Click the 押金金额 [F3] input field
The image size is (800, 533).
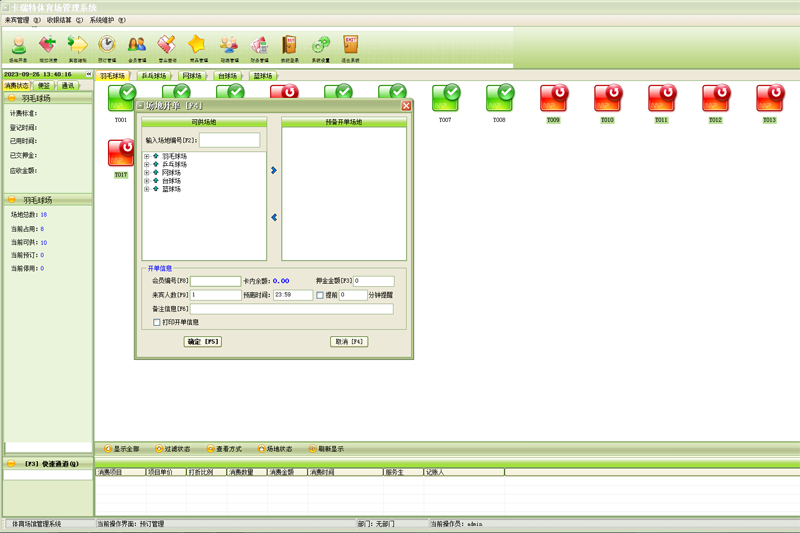(x=373, y=281)
